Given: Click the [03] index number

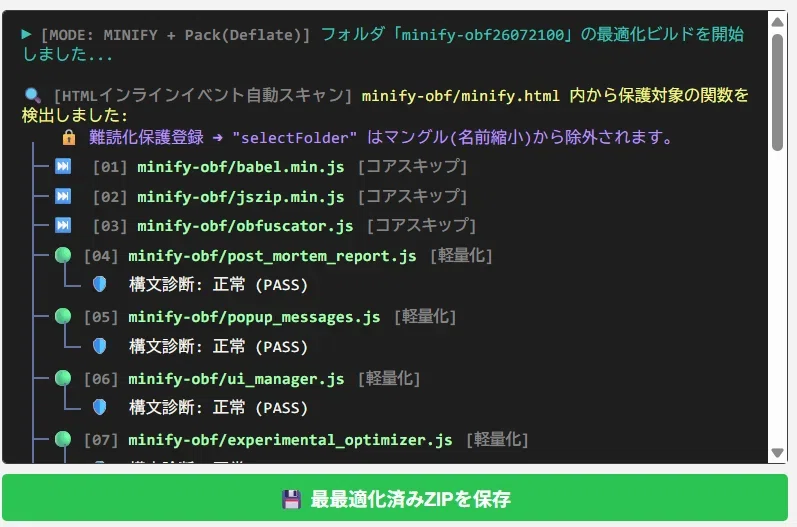Looking at the screenshot, I should point(110,226).
